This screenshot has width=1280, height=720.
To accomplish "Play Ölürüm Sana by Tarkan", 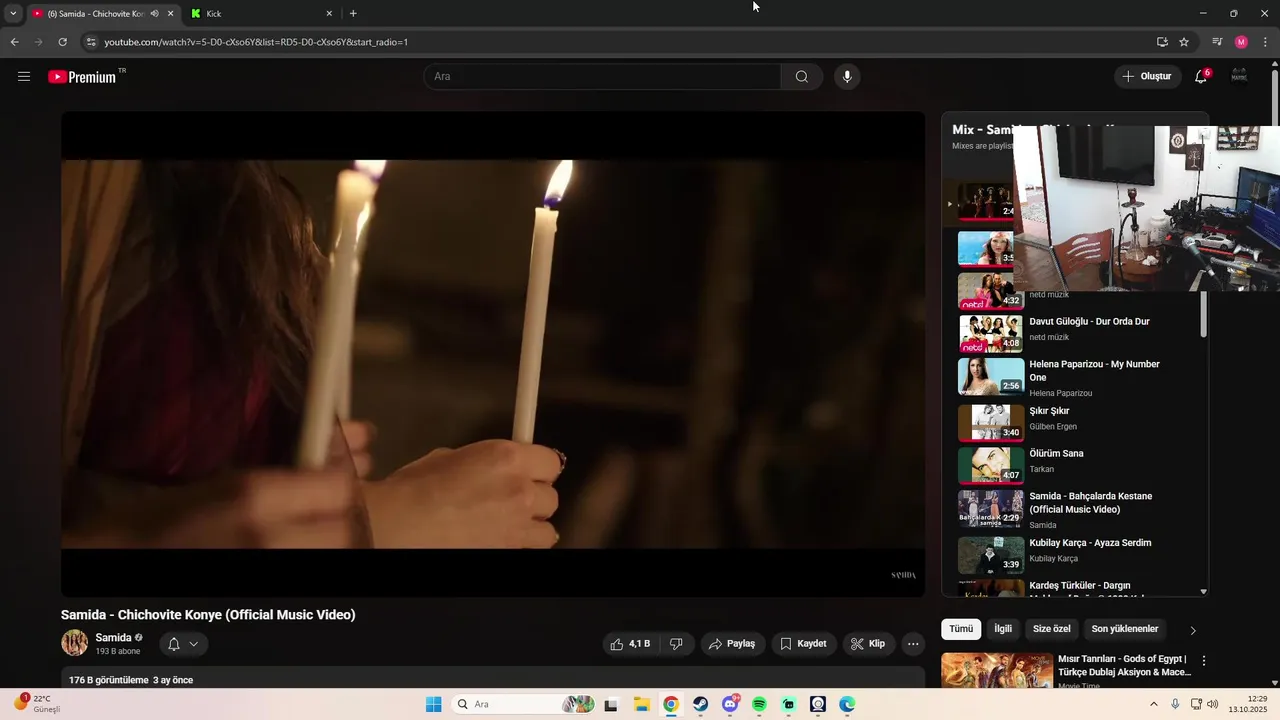I will [x=1056, y=454].
